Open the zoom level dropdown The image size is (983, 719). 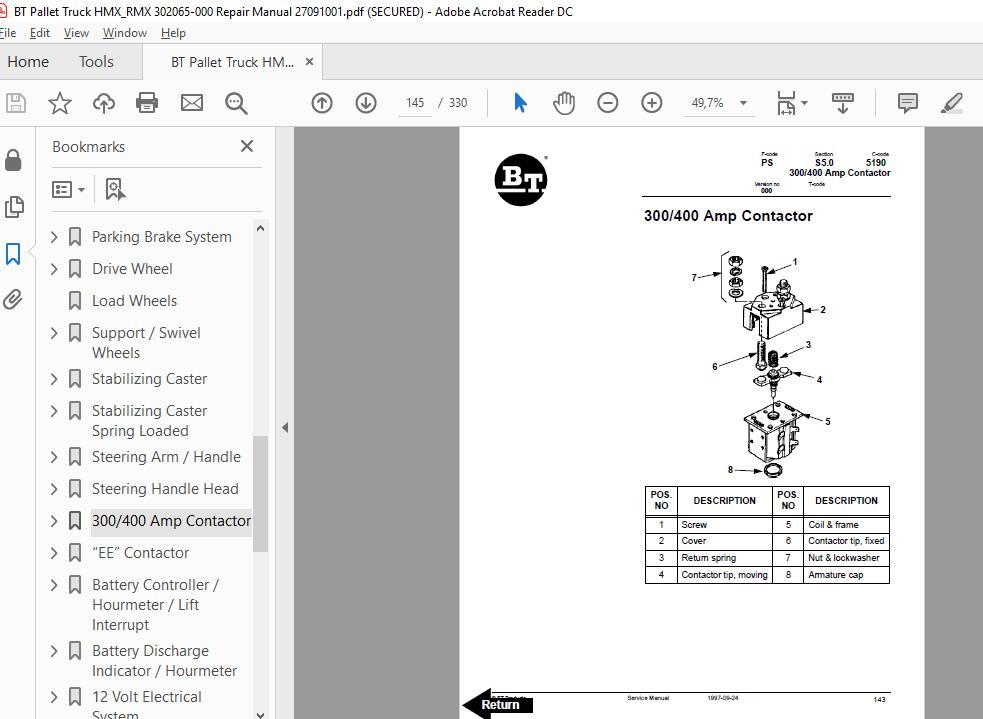click(744, 103)
